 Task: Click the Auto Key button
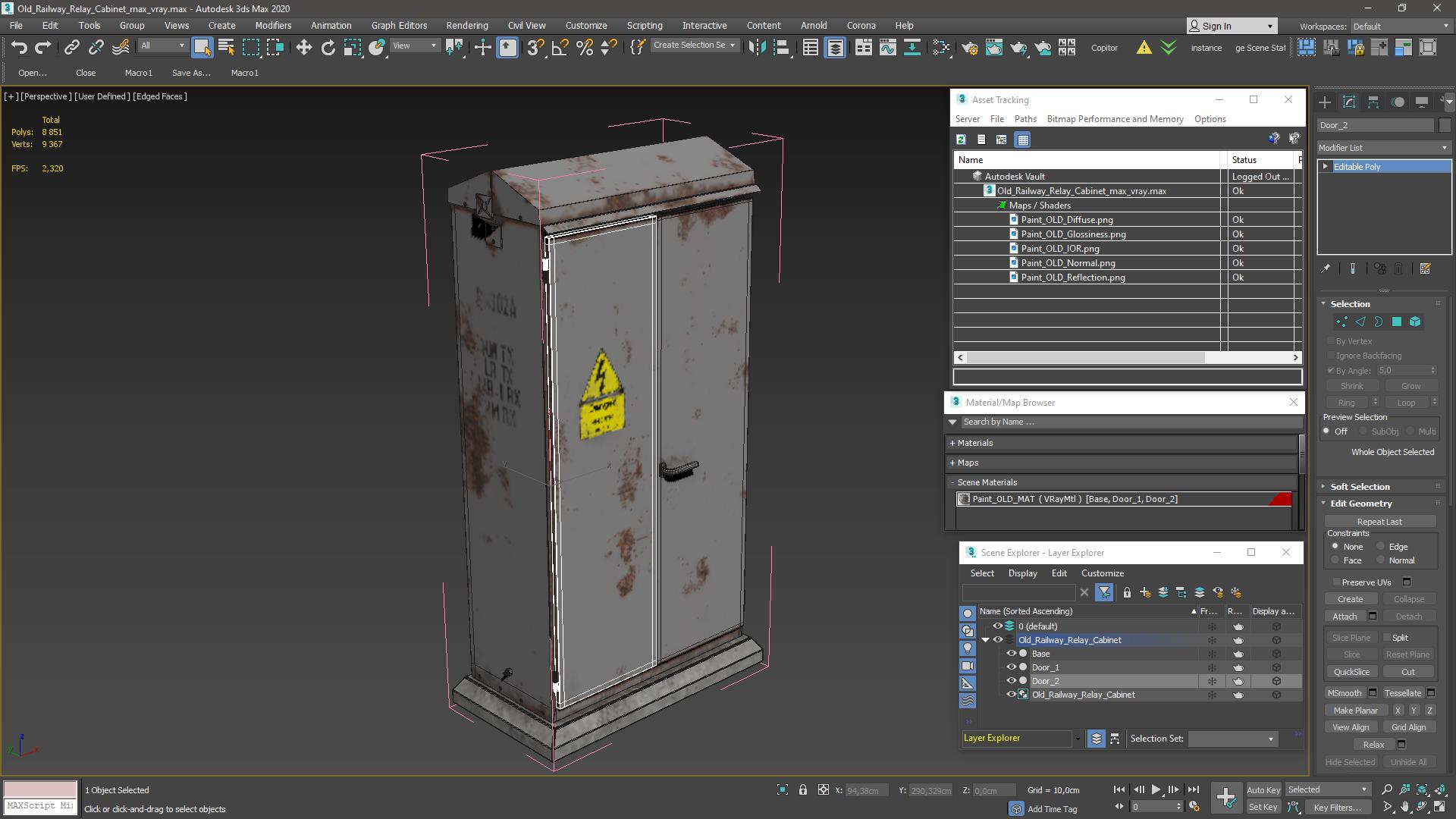(1263, 790)
